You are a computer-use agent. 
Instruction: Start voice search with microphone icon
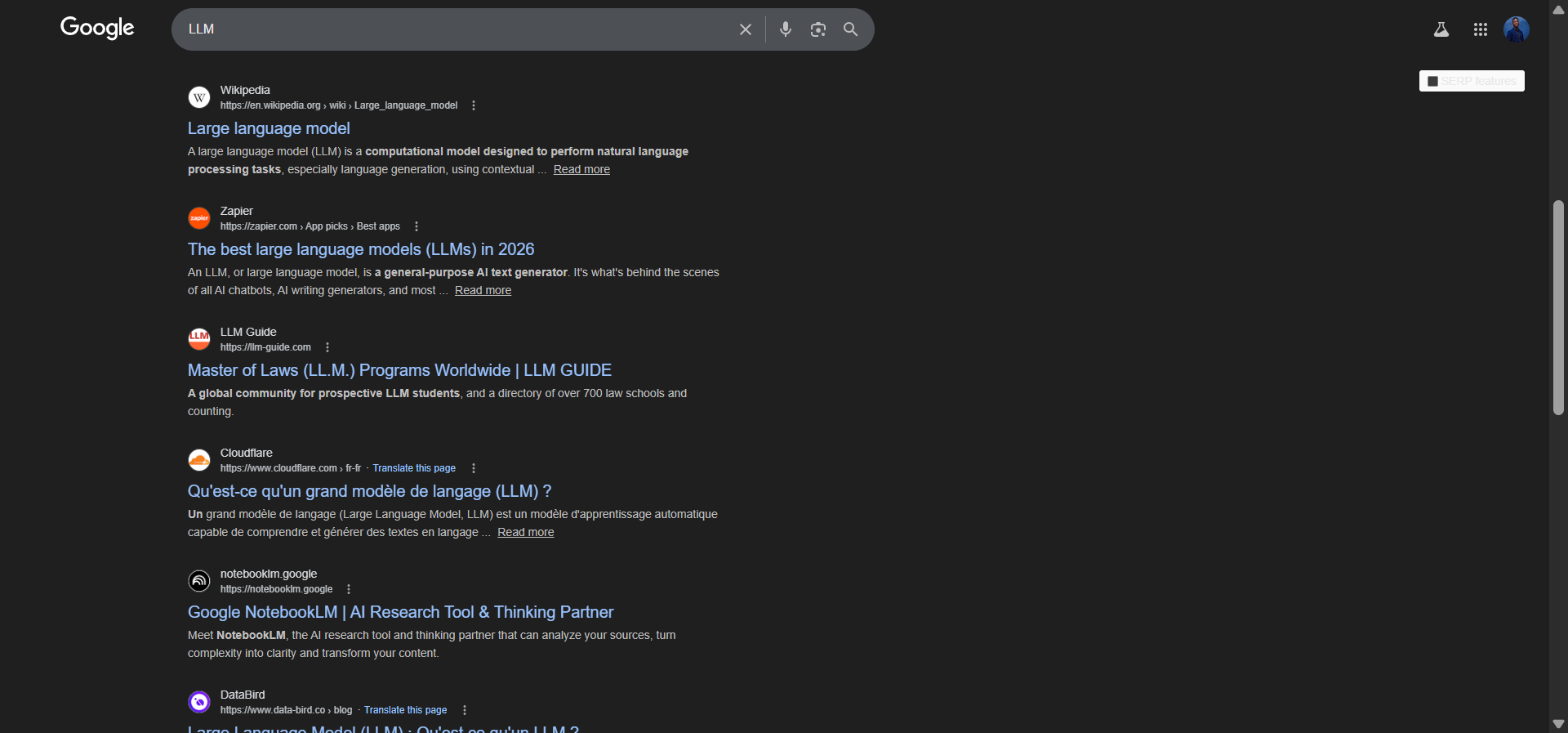click(786, 29)
